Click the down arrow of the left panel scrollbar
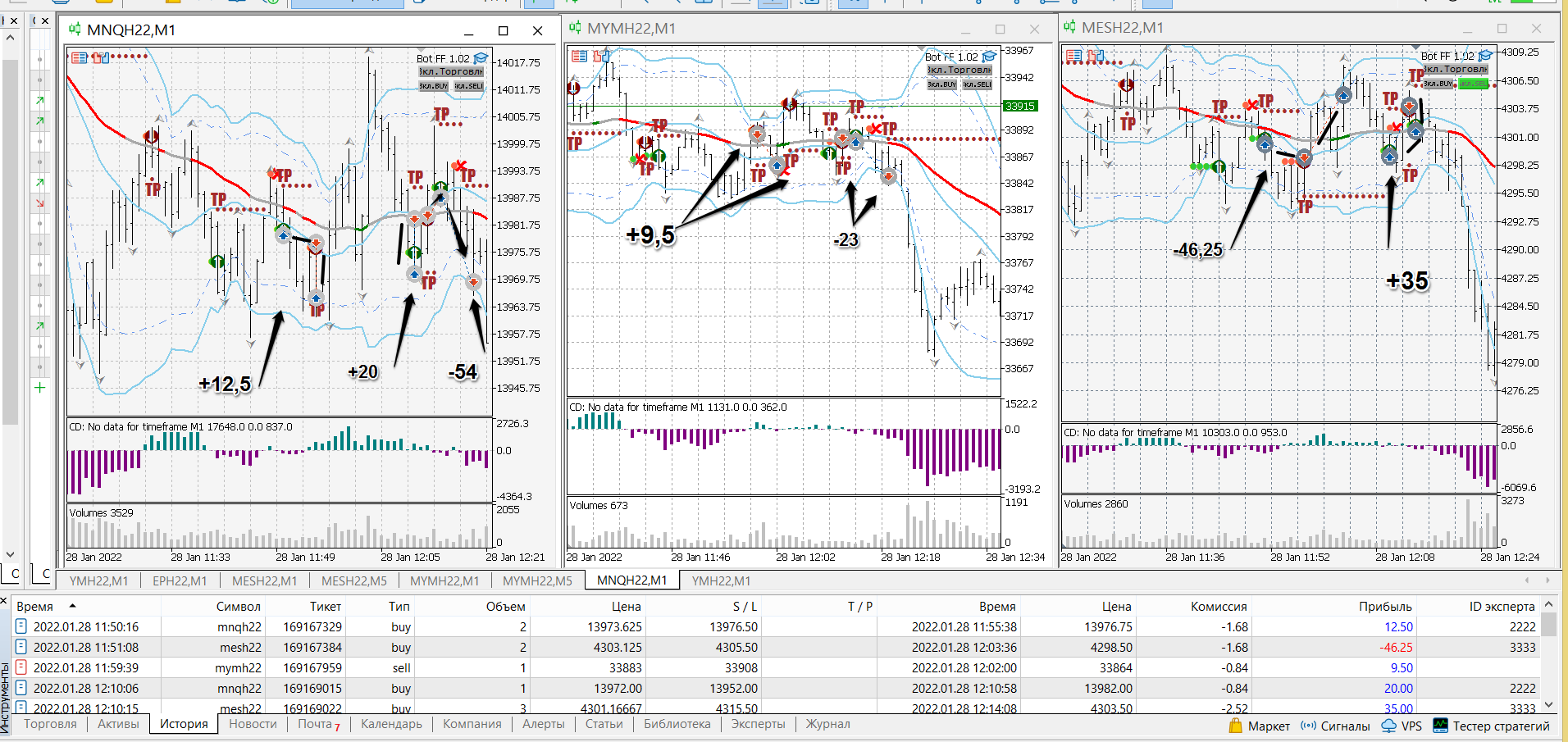 [10, 554]
